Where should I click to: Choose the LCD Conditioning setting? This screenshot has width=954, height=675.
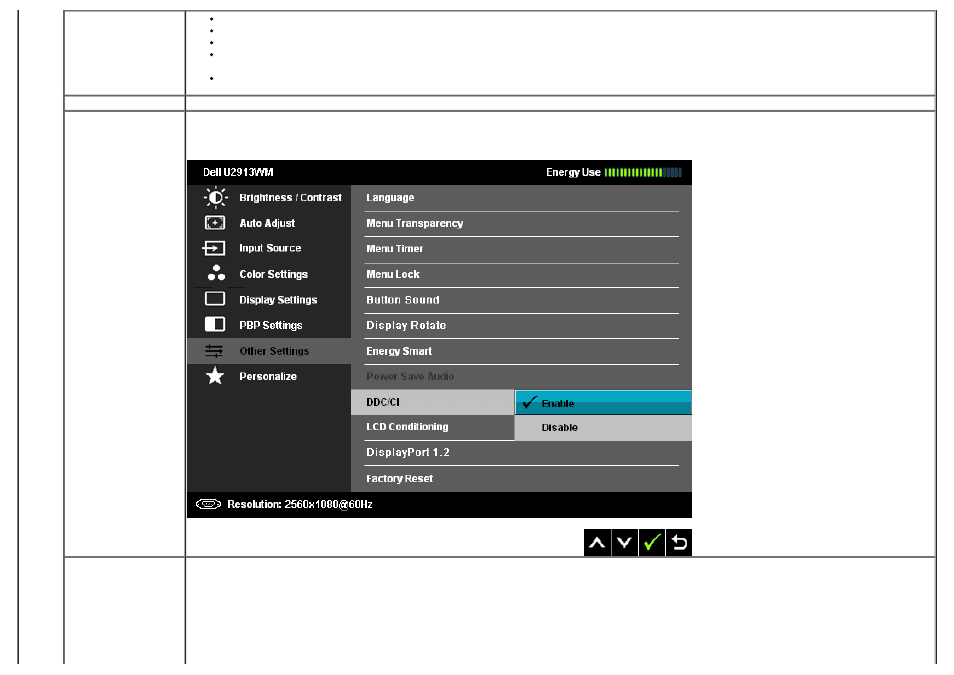[433, 427]
